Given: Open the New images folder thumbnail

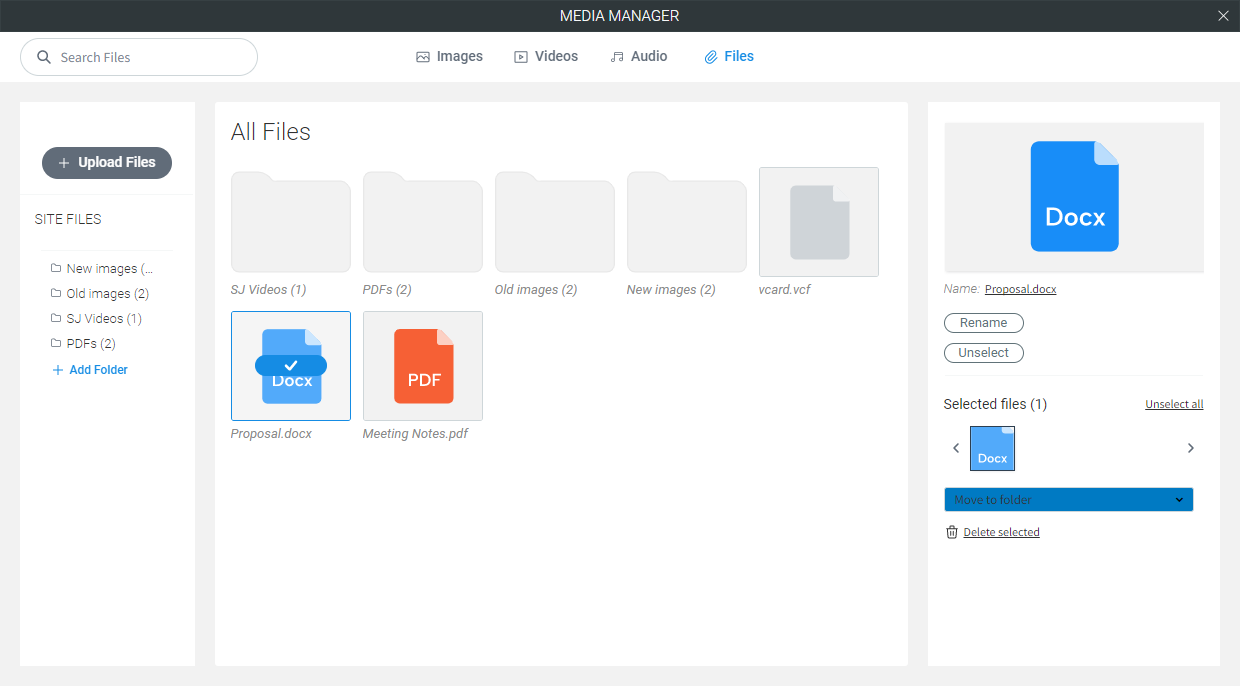Looking at the screenshot, I should click(687, 222).
